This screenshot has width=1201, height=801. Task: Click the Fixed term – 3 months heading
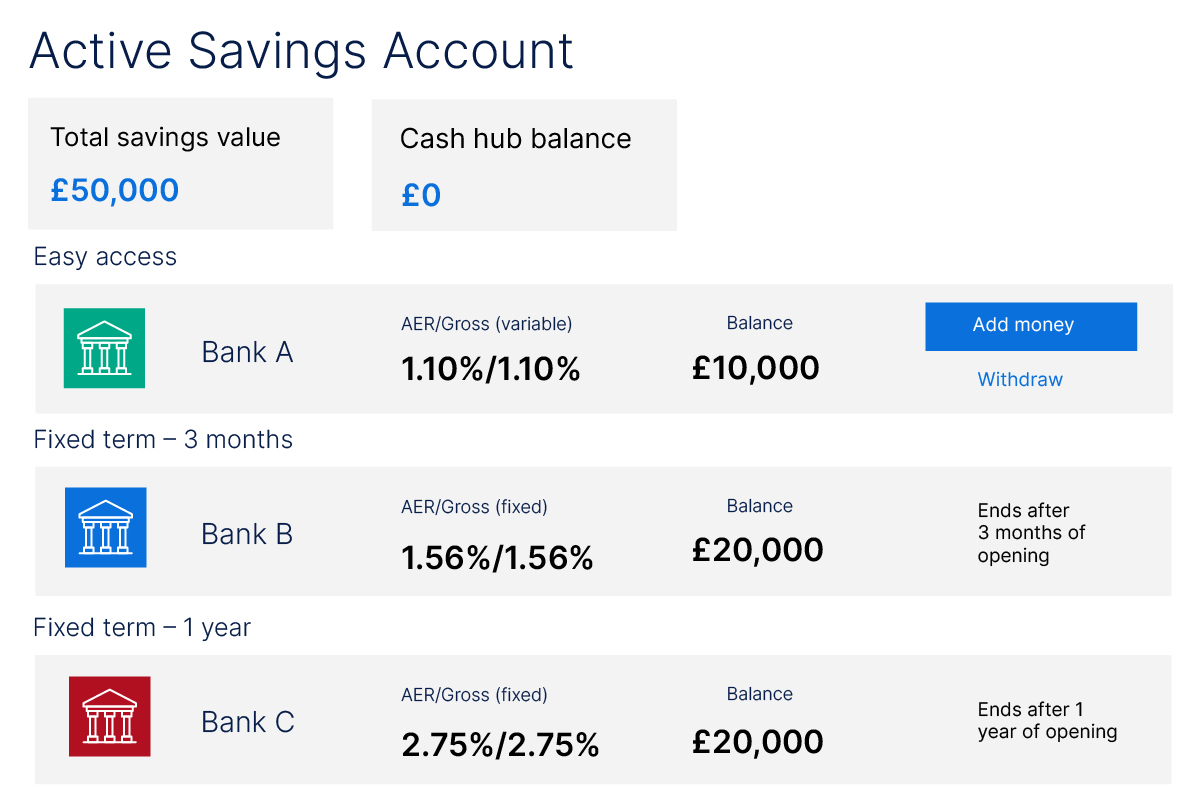(163, 440)
